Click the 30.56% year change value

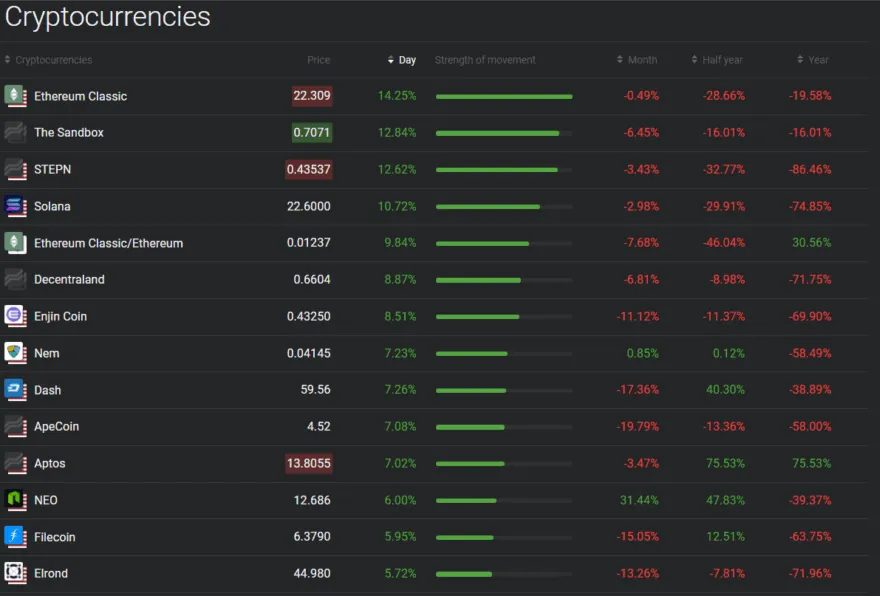point(811,242)
